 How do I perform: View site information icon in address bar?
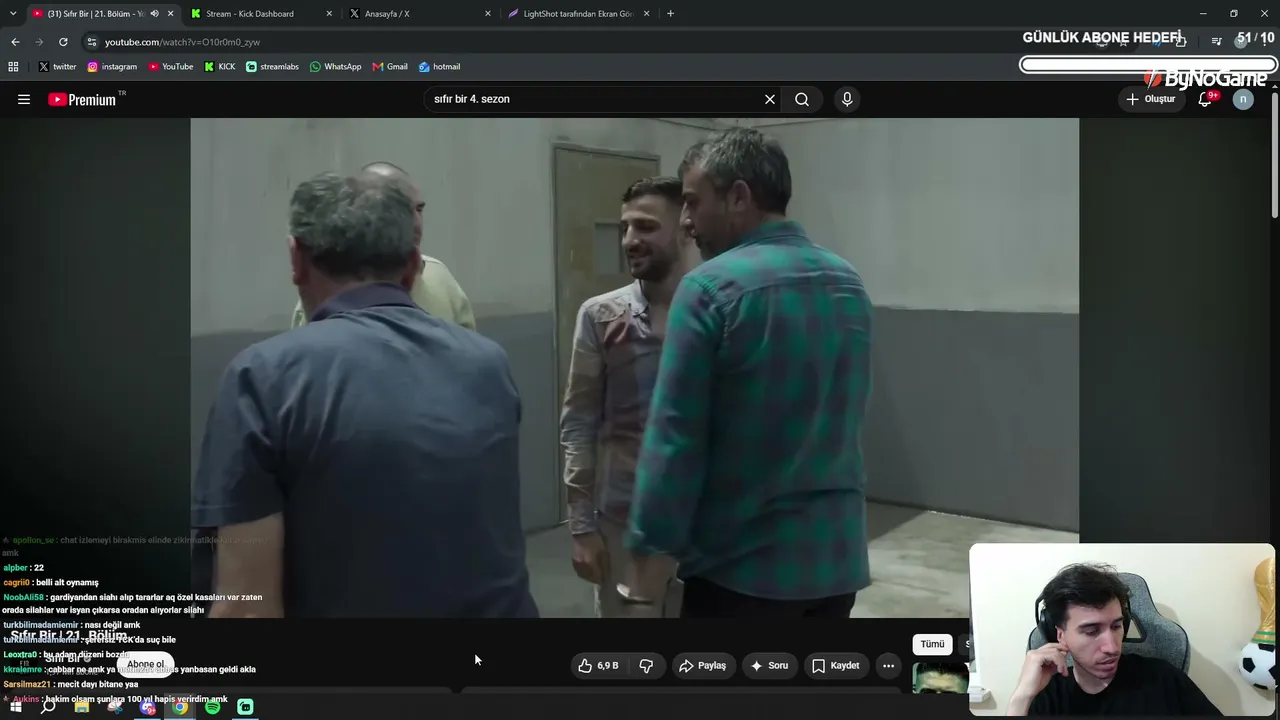click(x=91, y=42)
